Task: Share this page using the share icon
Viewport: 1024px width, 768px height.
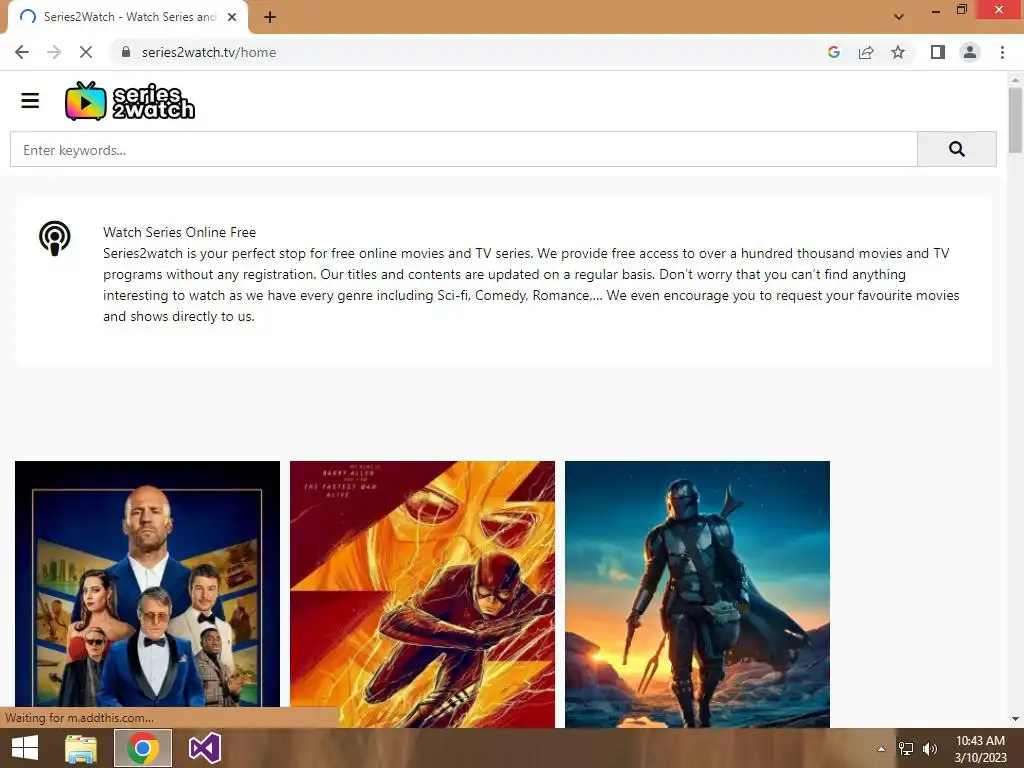Action: point(866,52)
